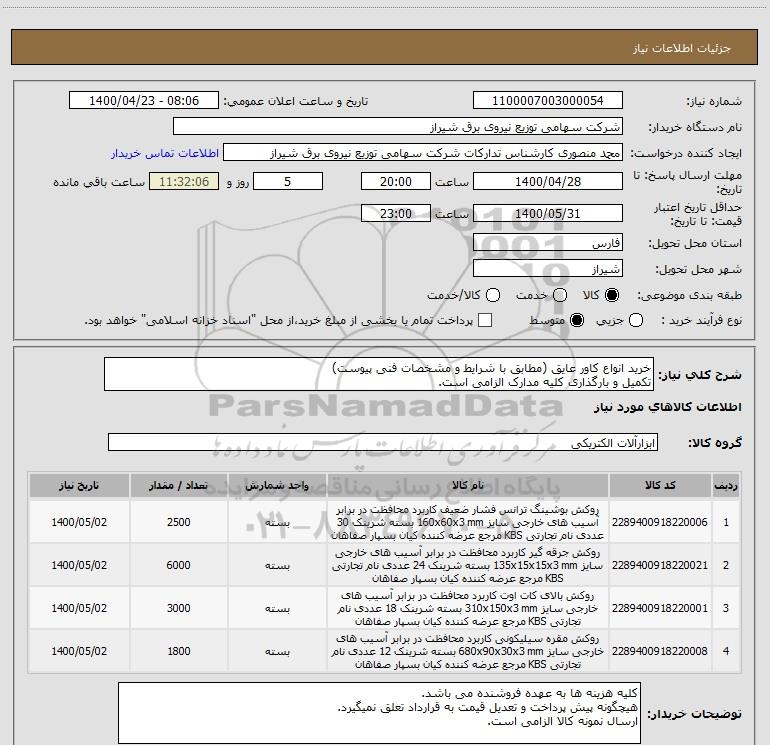This screenshot has height=745, width=770.
Task: Click product code 2289400918220006
Action: coord(660,522)
